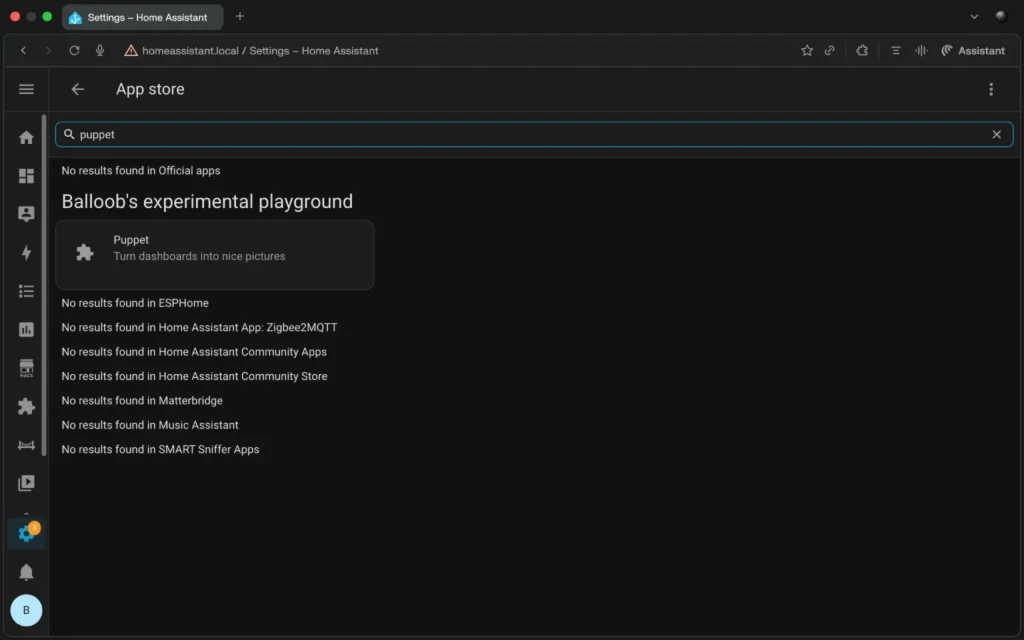Click 'No results found in ESPHome'
The image size is (1024, 640).
click(135, 303)
